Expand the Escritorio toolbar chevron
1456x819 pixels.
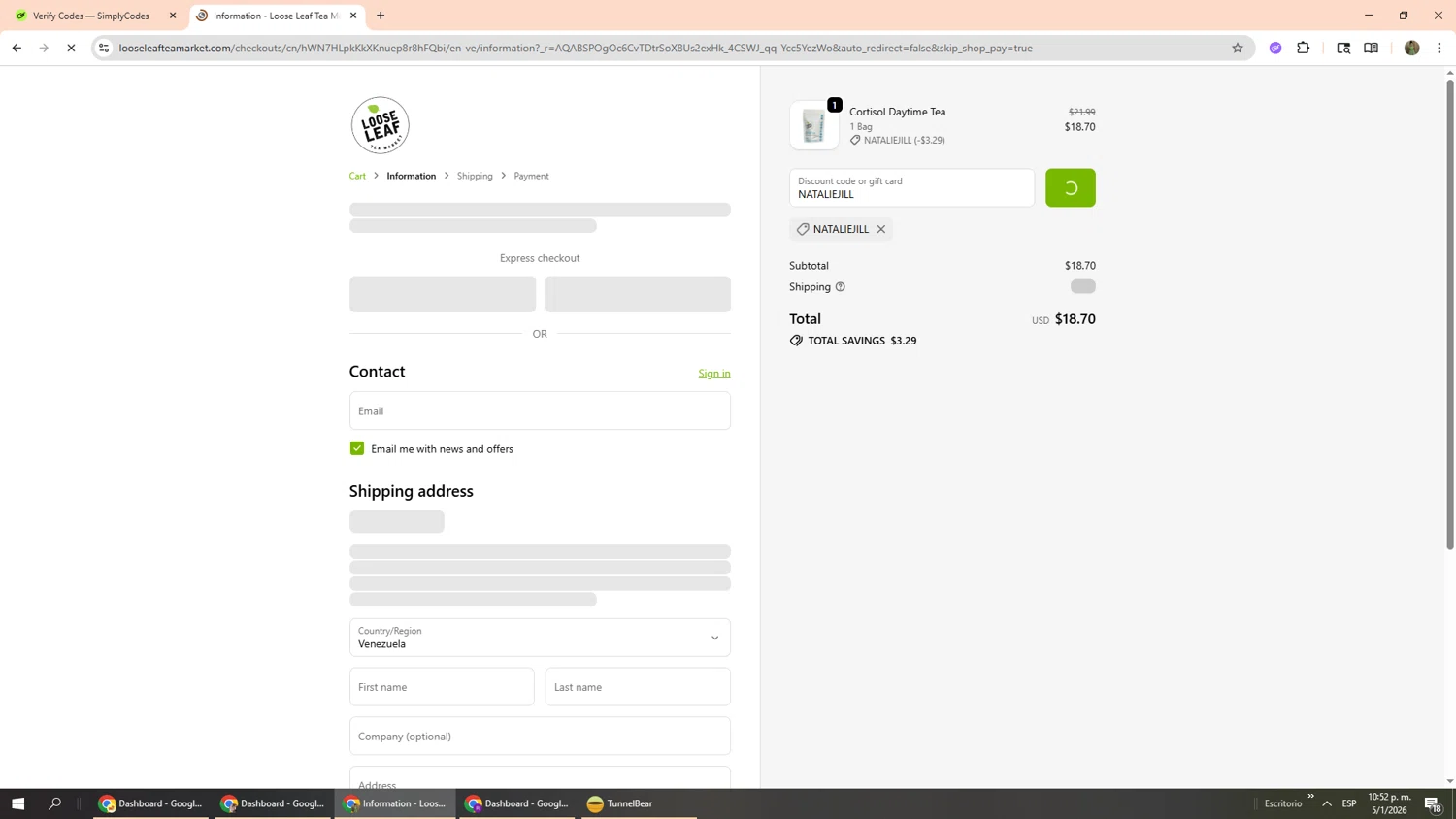tap(1310, 797)
